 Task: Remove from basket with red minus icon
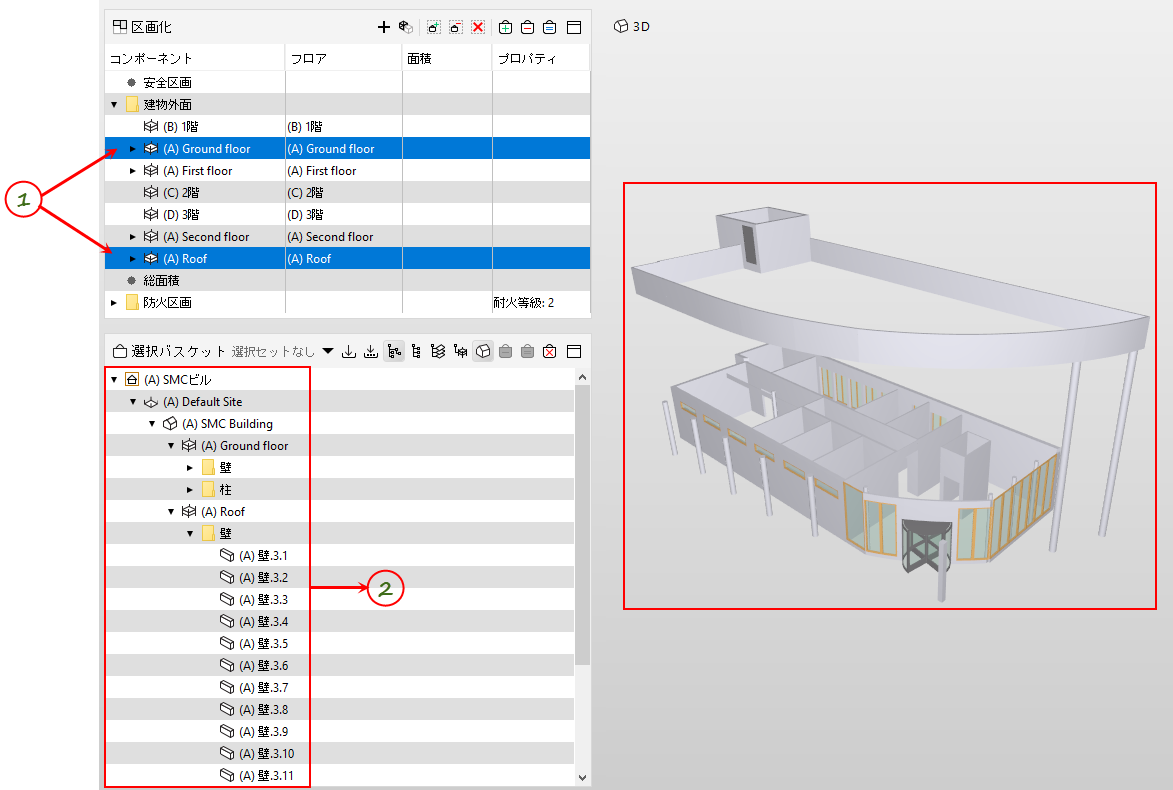click(527, 27)
